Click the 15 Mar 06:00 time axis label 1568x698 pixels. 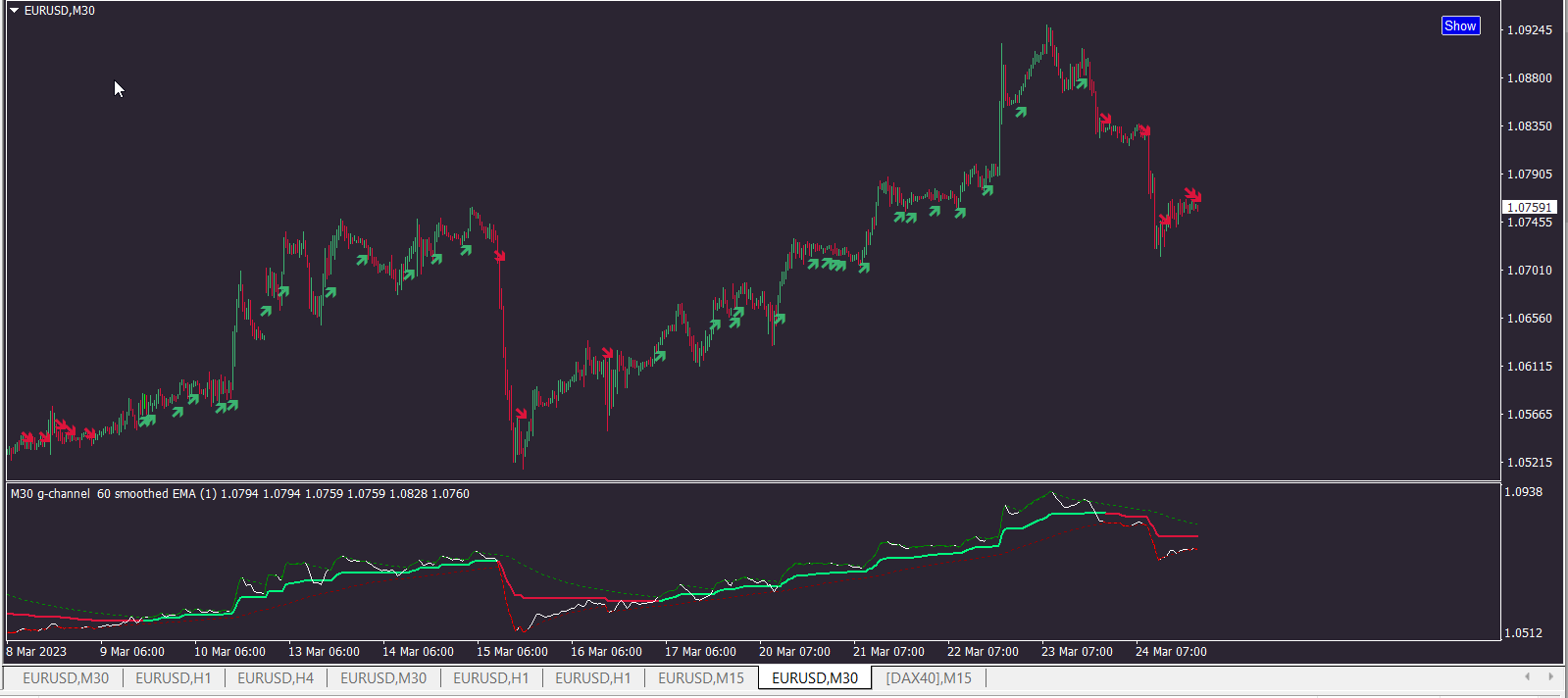click(512, 651)
